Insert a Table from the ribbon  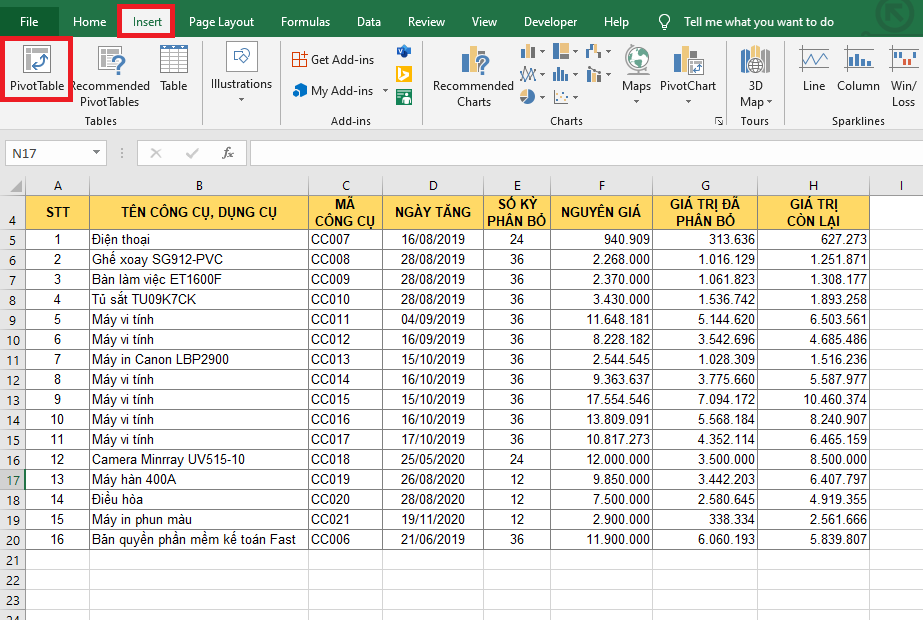click(x=173, y=68)
